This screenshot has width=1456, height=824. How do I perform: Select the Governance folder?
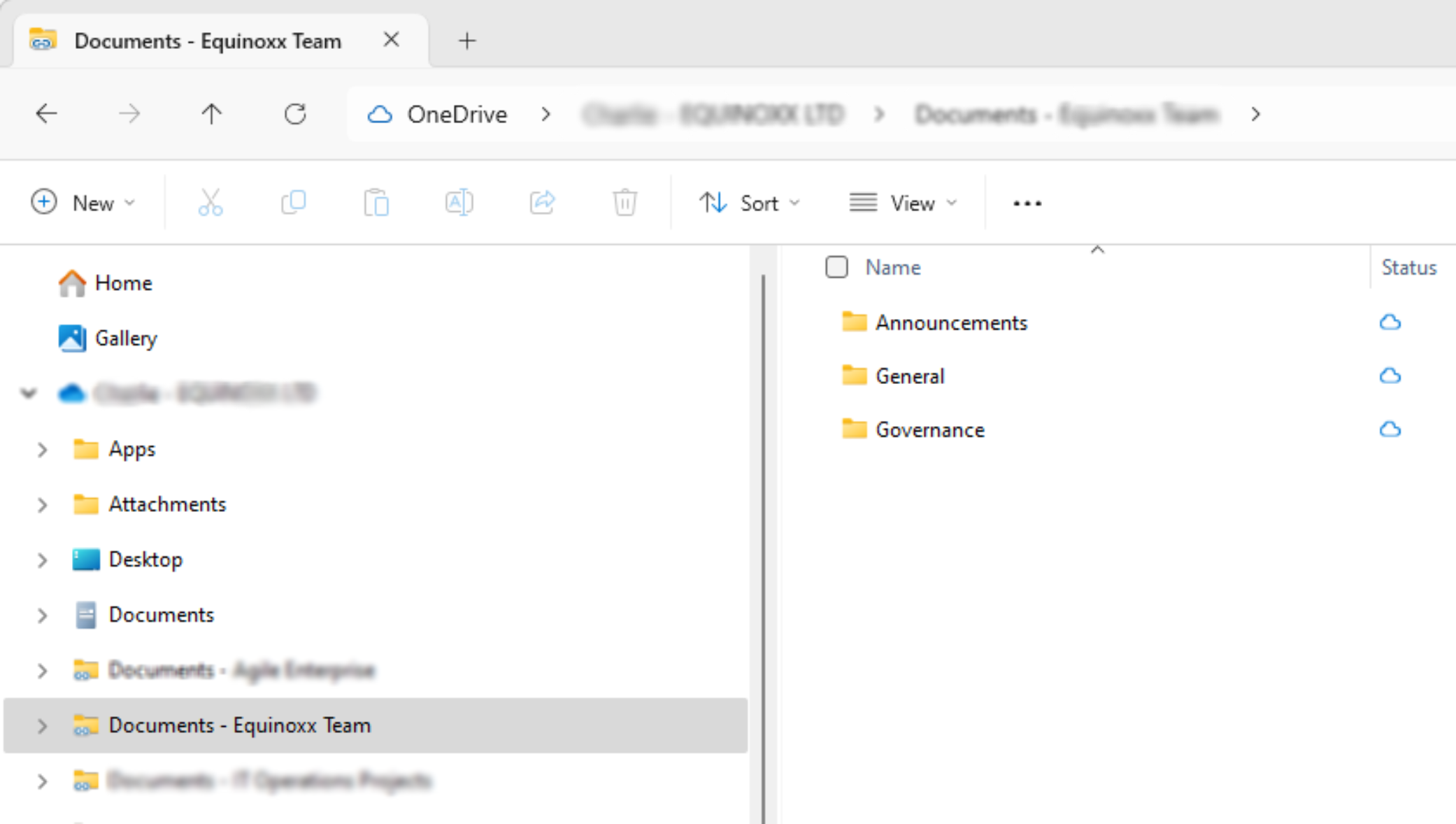tap(929, 429)
